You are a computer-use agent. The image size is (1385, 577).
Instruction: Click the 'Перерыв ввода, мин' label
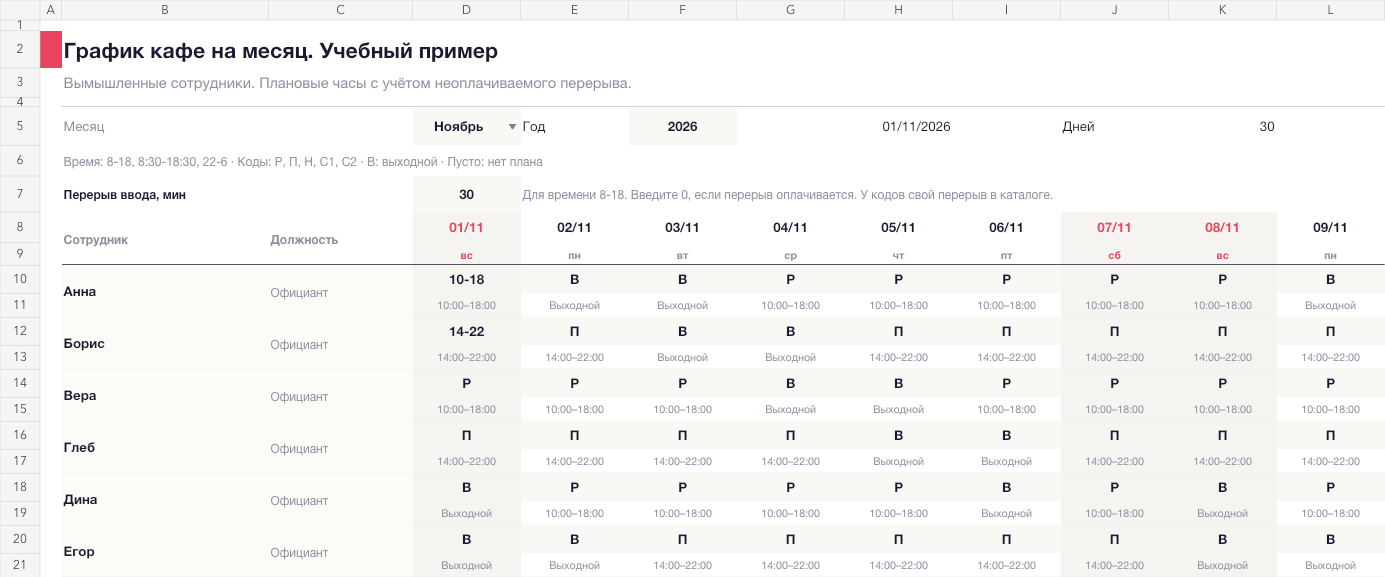click(125, 195)
